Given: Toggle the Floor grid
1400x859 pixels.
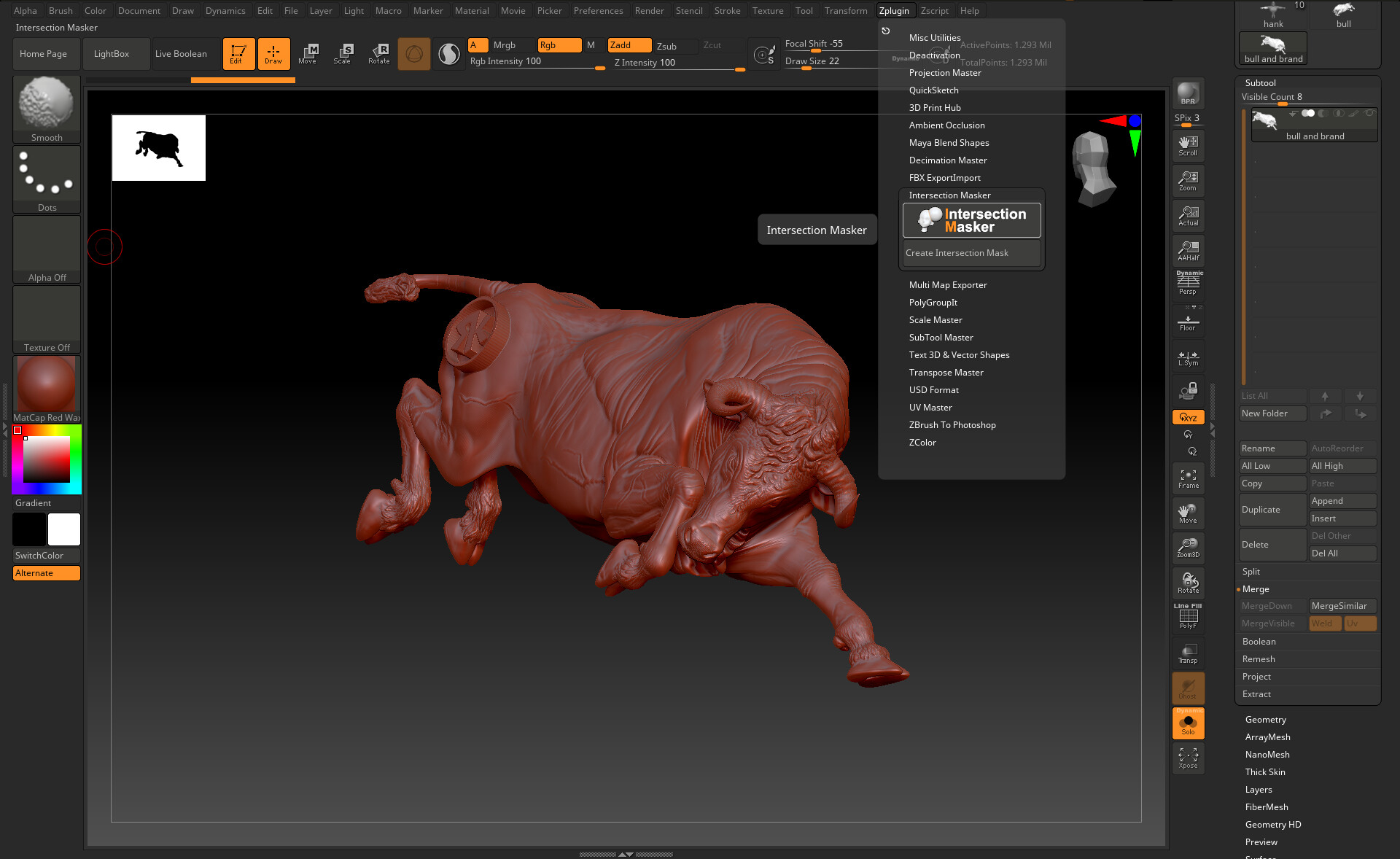Looking at the screenshot, I should [x=1188, y=320].
